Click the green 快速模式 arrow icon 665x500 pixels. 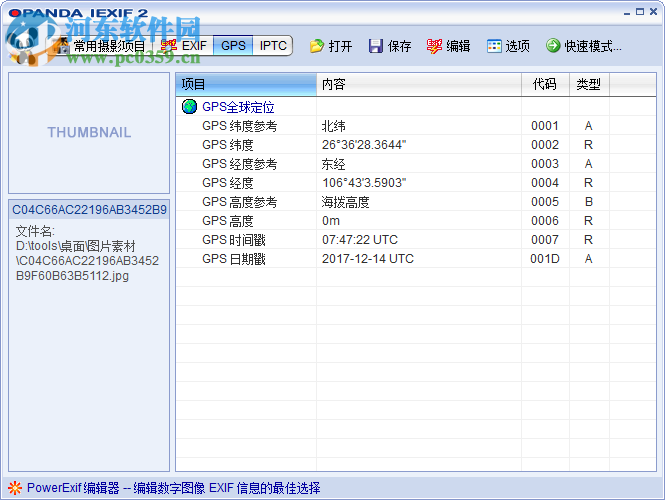pos(553,45)
